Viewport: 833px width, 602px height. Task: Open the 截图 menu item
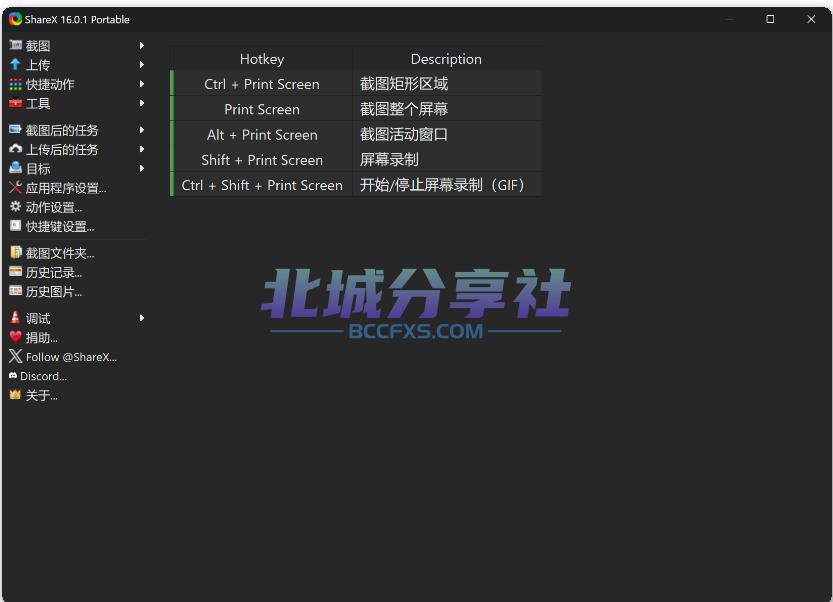pos(78,46)
